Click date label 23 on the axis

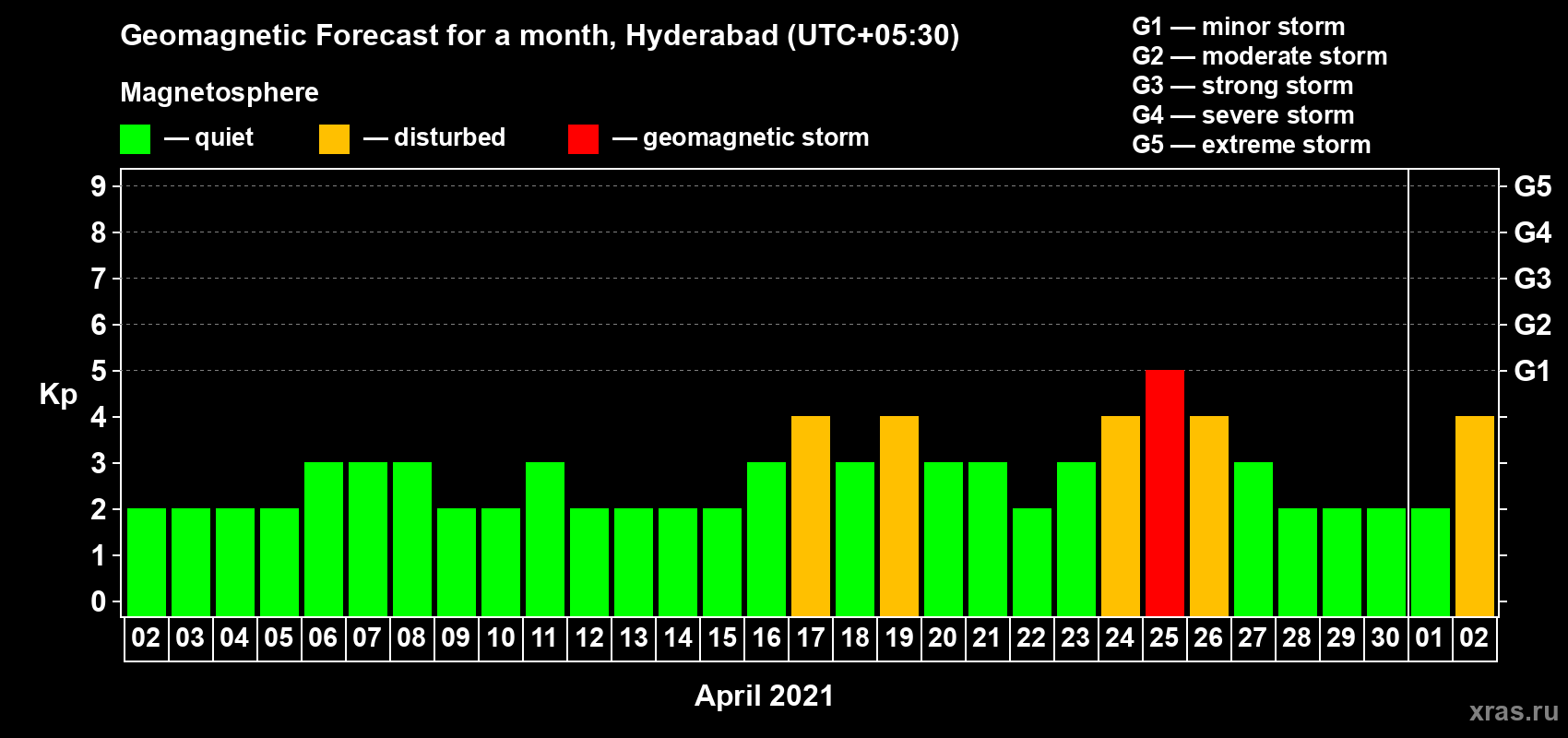[x=1075, y=637]
